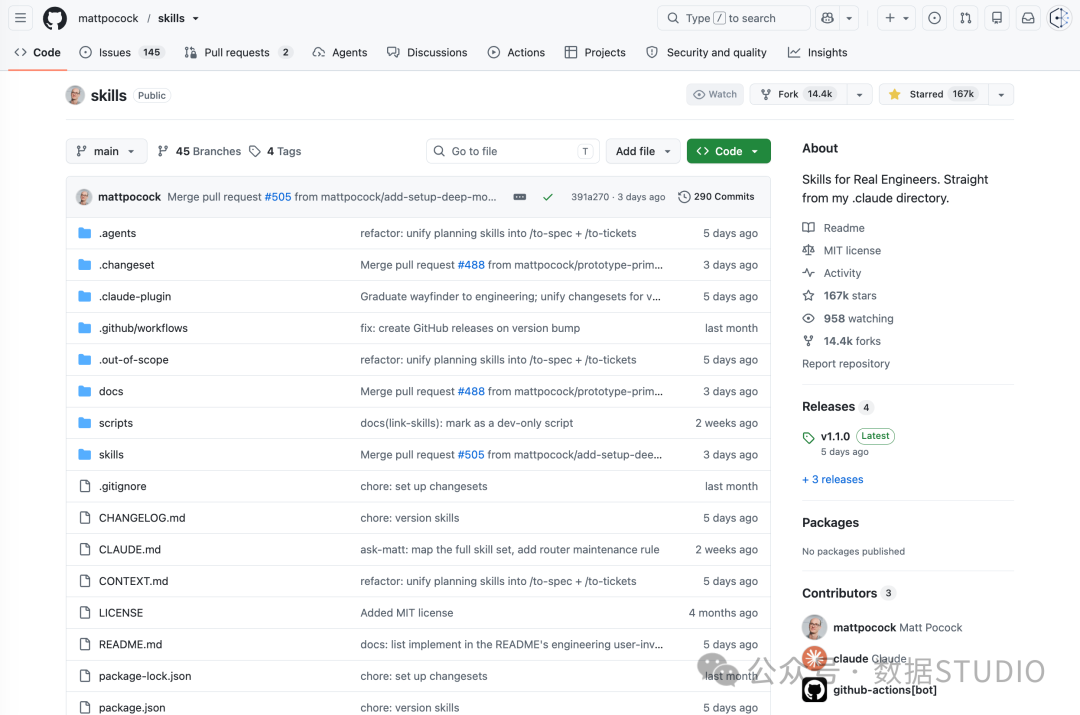
Task: Click the Report repository link
Action: pyautogui.click(x=846, y=364)
